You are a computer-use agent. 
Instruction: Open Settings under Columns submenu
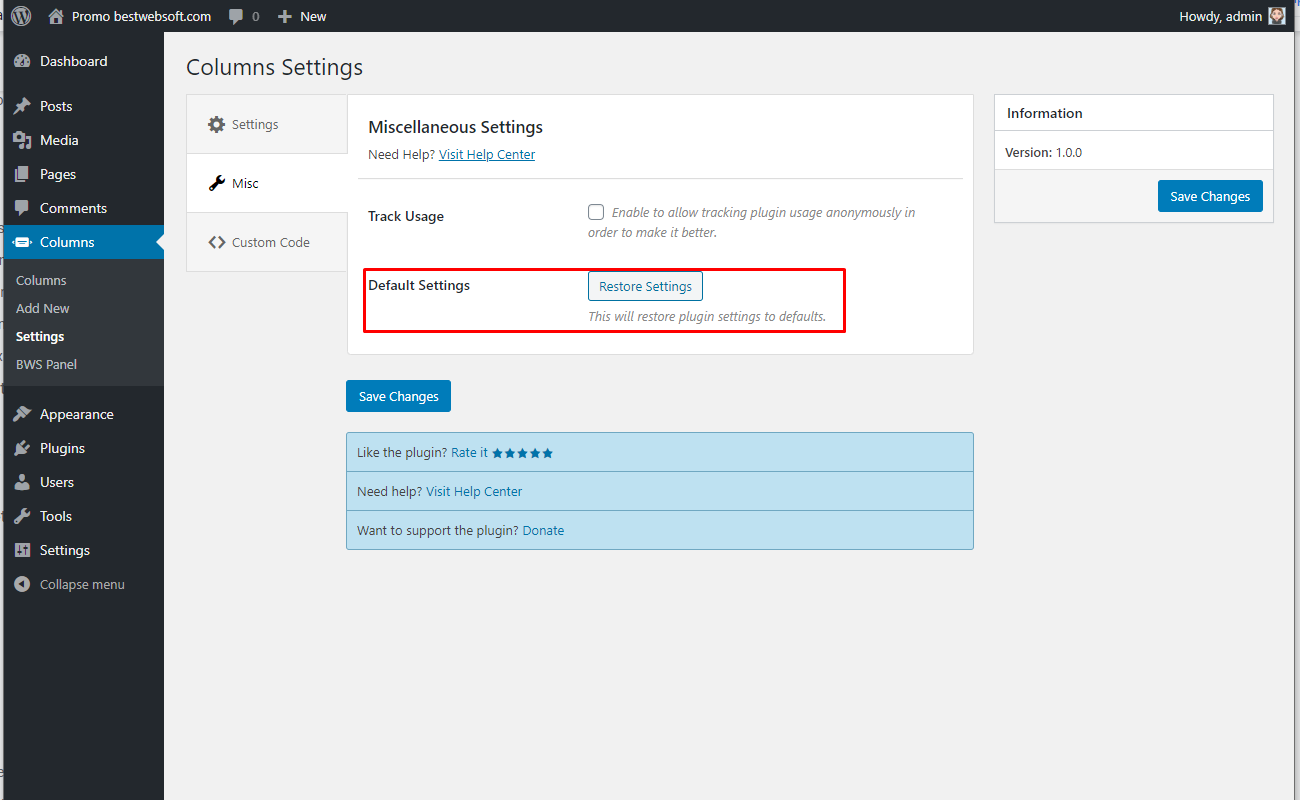40,336
